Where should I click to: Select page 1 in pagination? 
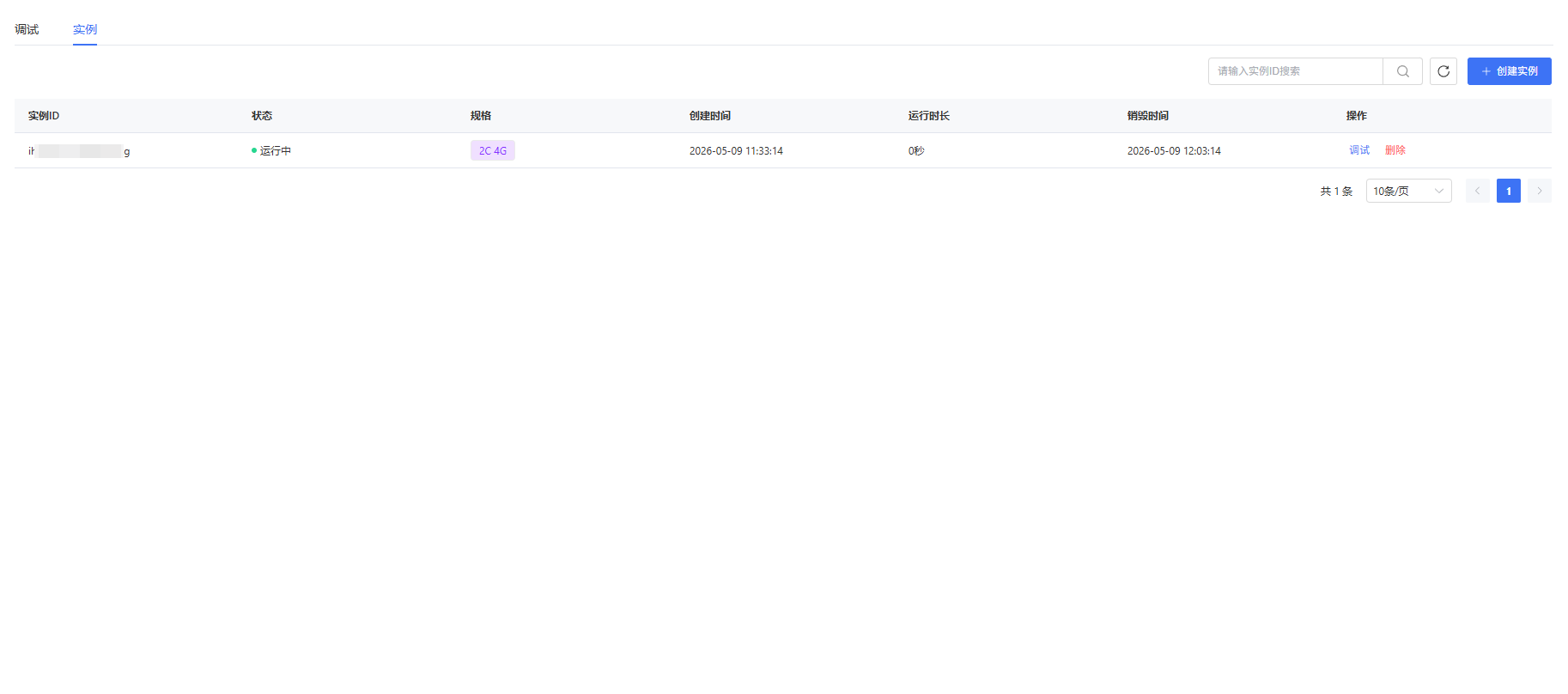(x=1509, y=191)
